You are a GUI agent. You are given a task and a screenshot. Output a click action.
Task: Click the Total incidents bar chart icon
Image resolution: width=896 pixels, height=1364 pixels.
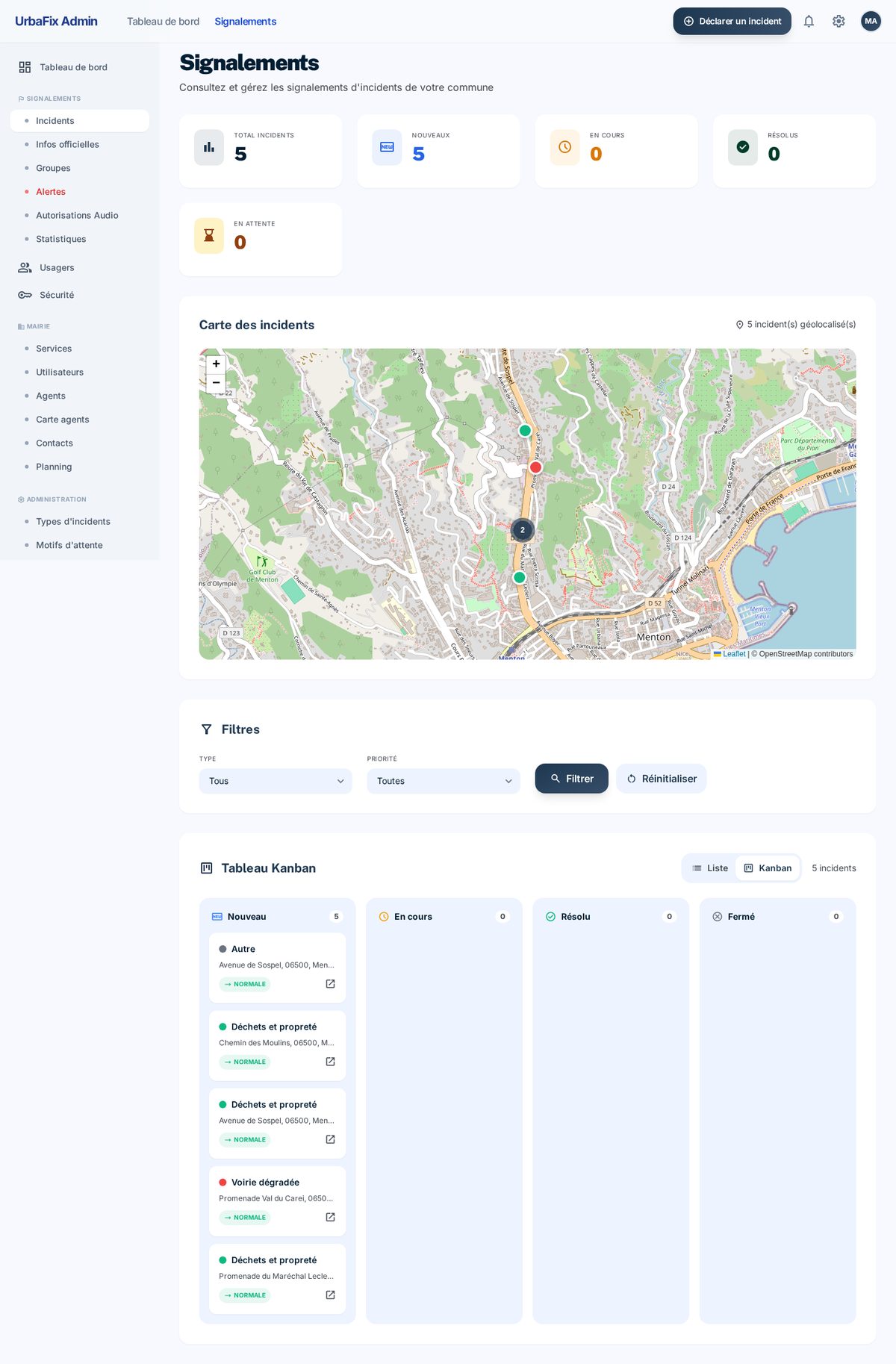click(x=209, y=147)
